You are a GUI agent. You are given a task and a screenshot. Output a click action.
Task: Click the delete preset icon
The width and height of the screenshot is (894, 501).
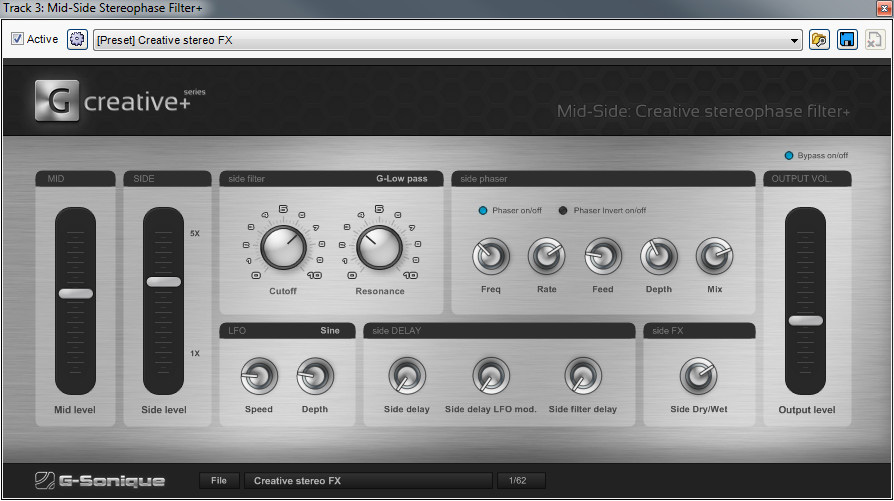875,39
